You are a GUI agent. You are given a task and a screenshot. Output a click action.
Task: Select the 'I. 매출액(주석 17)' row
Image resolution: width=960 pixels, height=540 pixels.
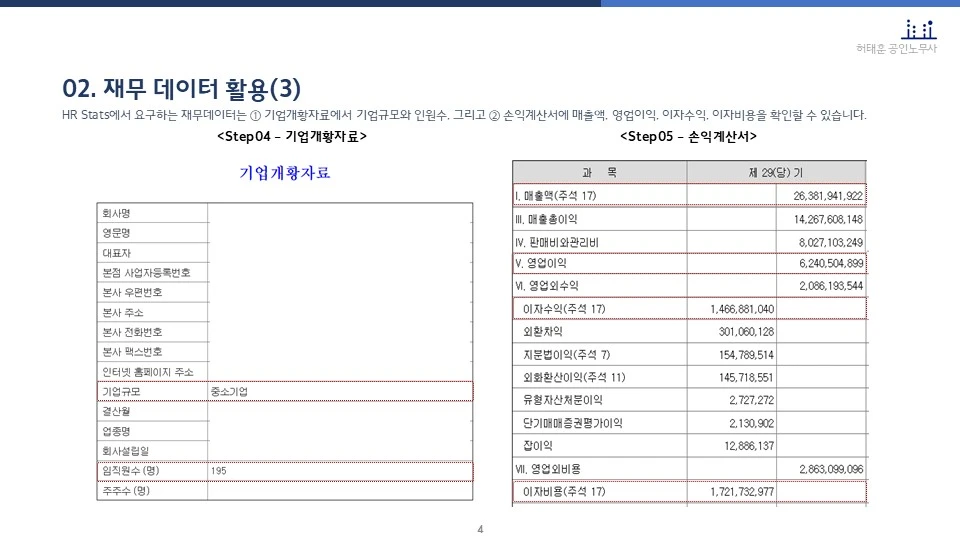point(689,195)
